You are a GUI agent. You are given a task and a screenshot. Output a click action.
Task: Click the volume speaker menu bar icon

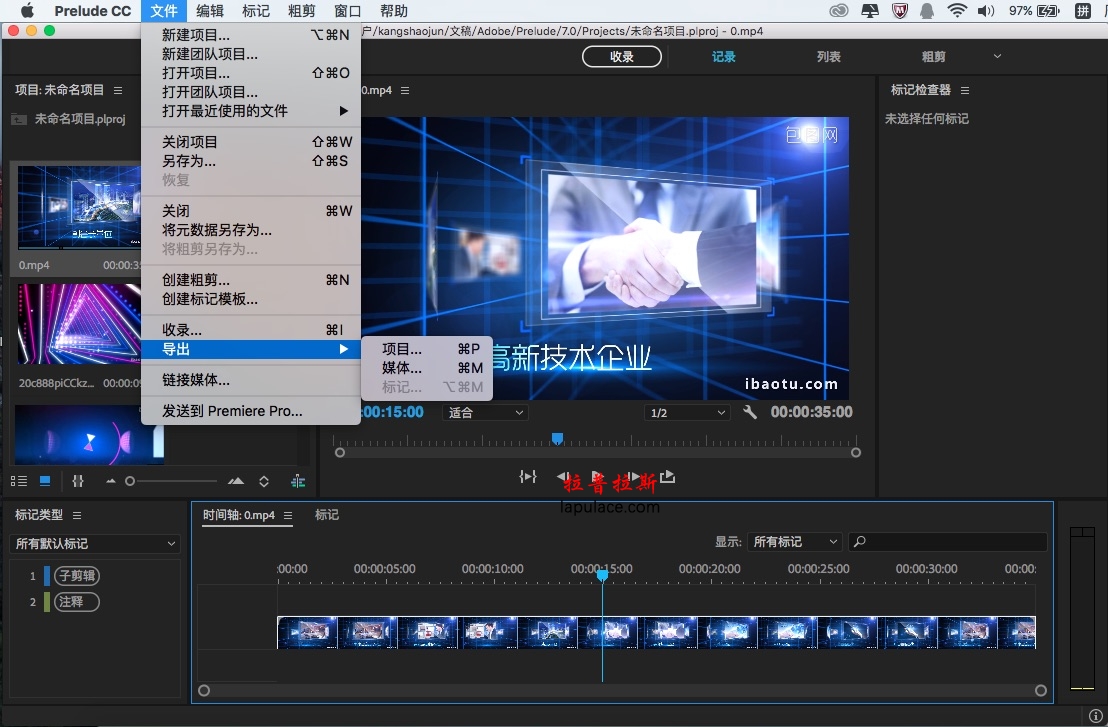pos(986,11)
